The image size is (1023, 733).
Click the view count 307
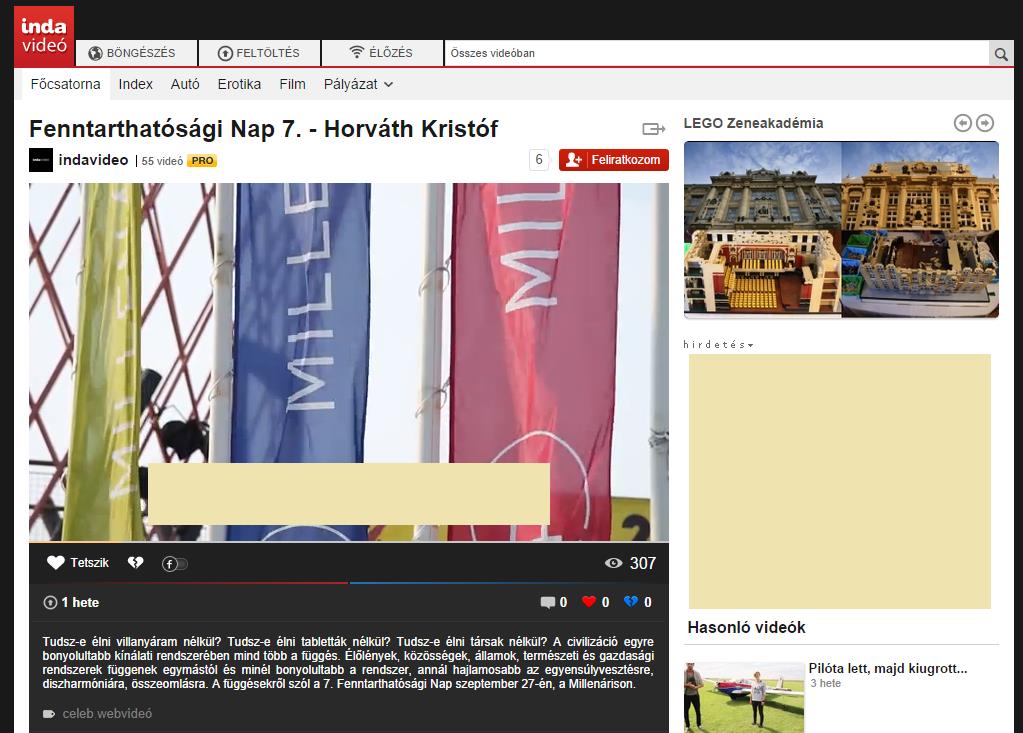pyautogui.click(x=643, y=563)
